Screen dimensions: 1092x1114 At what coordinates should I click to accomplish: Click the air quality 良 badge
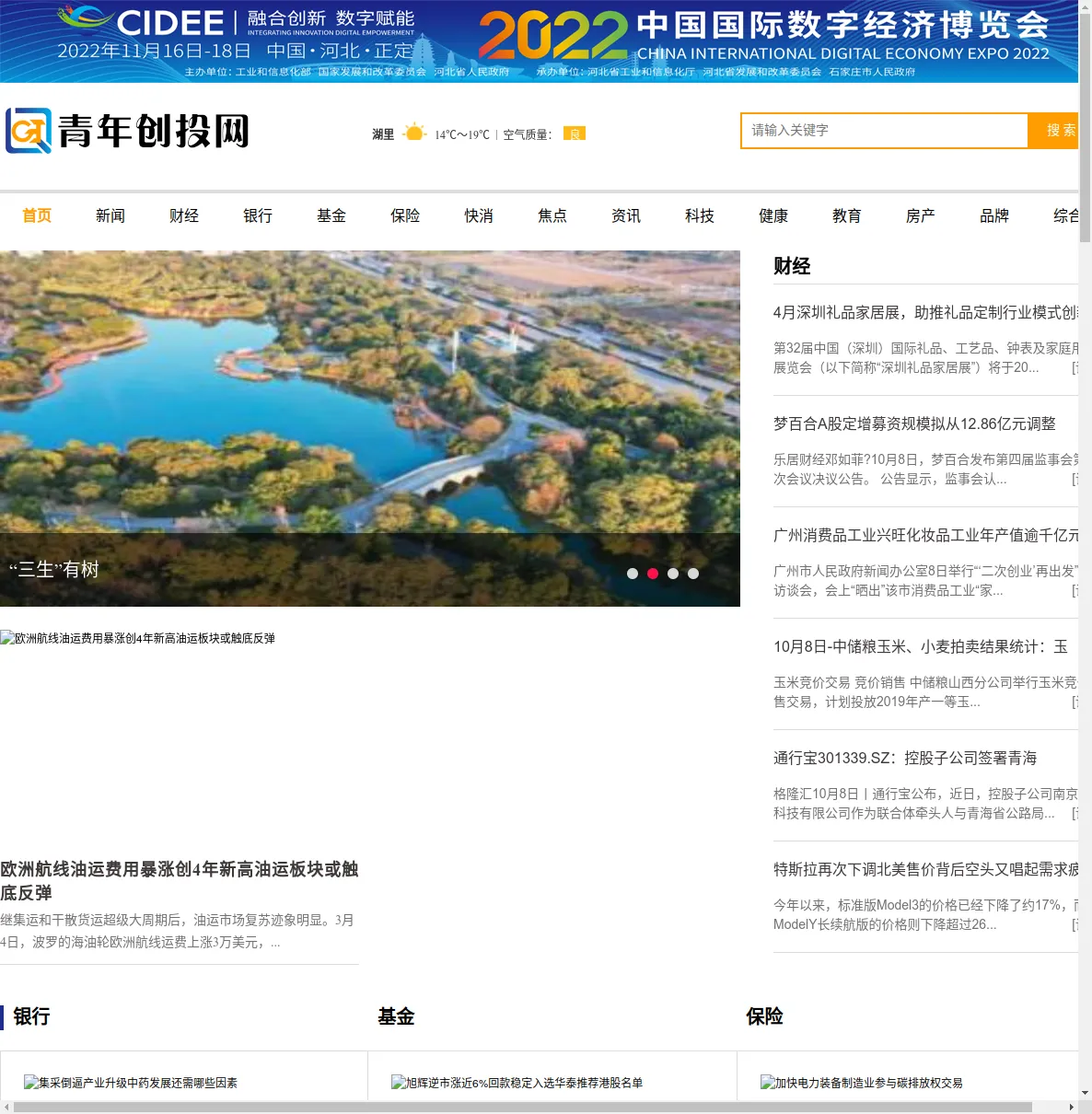[575, 133]
